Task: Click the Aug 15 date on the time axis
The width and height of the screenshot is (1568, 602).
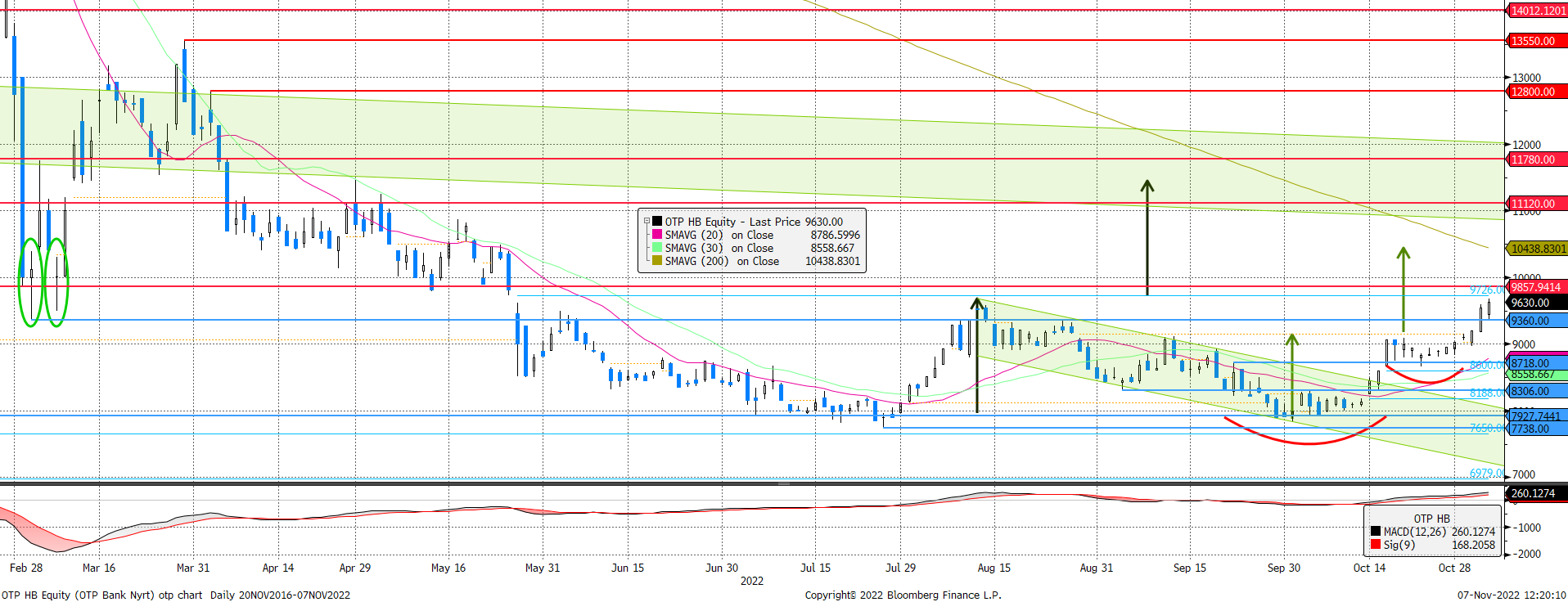Action: tap(994, 568)
